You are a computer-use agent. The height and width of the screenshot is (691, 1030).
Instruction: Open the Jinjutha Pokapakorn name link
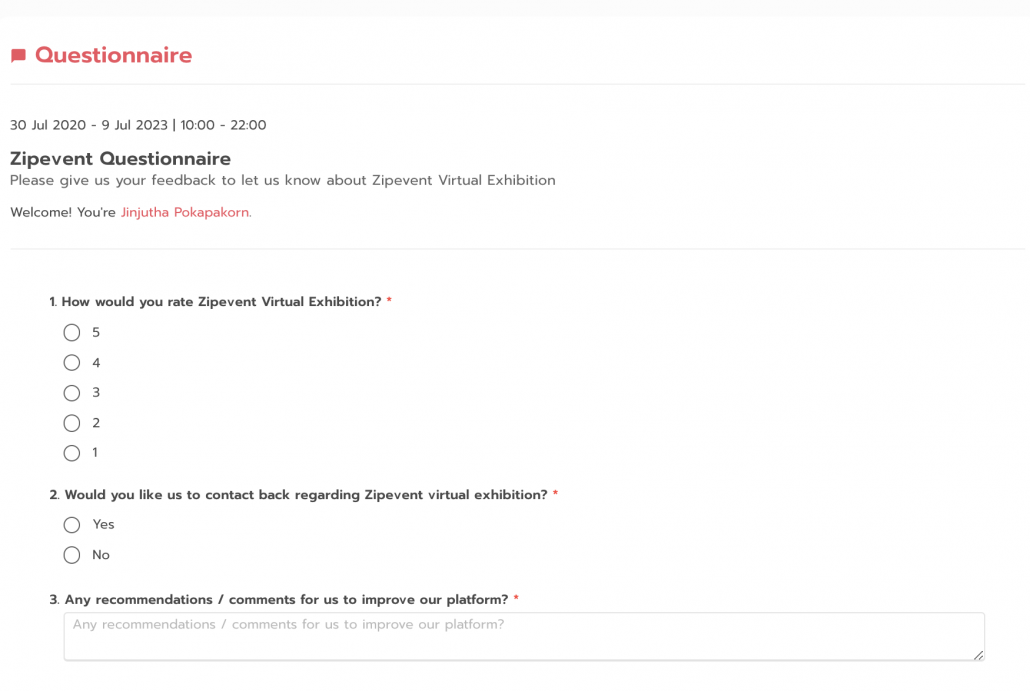pos(186,213)
